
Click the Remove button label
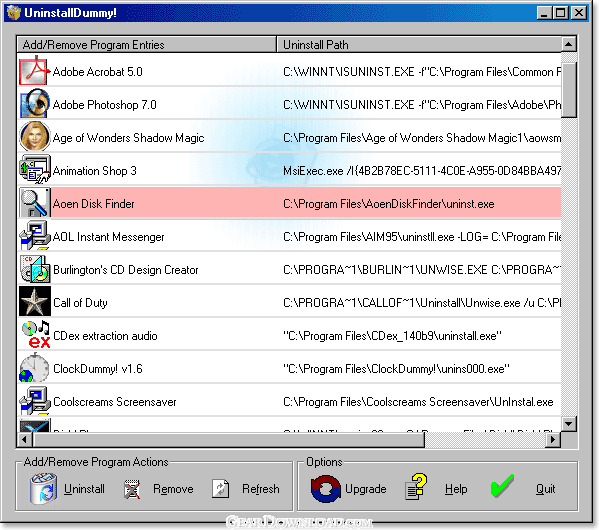pyautogui.click(x=173, y=489)
